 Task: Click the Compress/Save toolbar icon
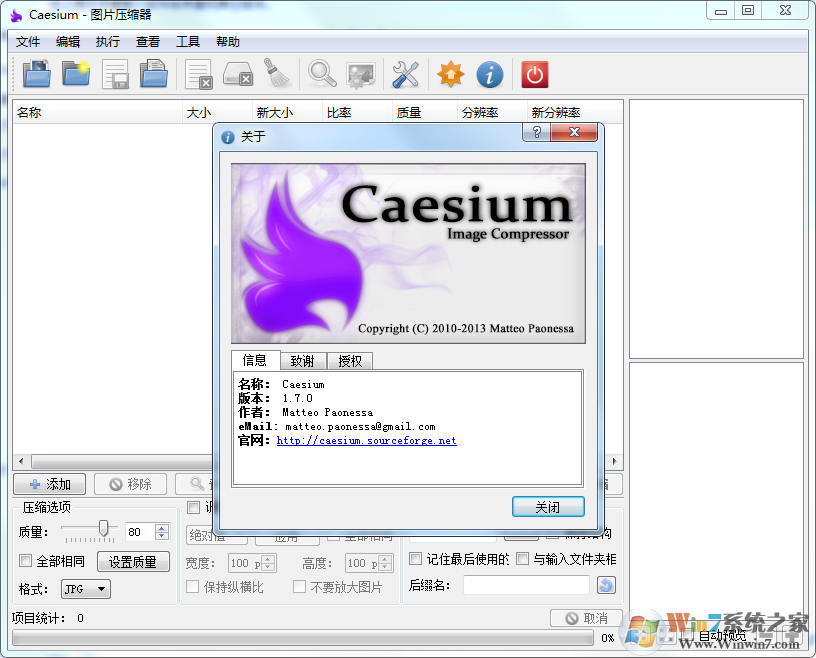(116, 74)
